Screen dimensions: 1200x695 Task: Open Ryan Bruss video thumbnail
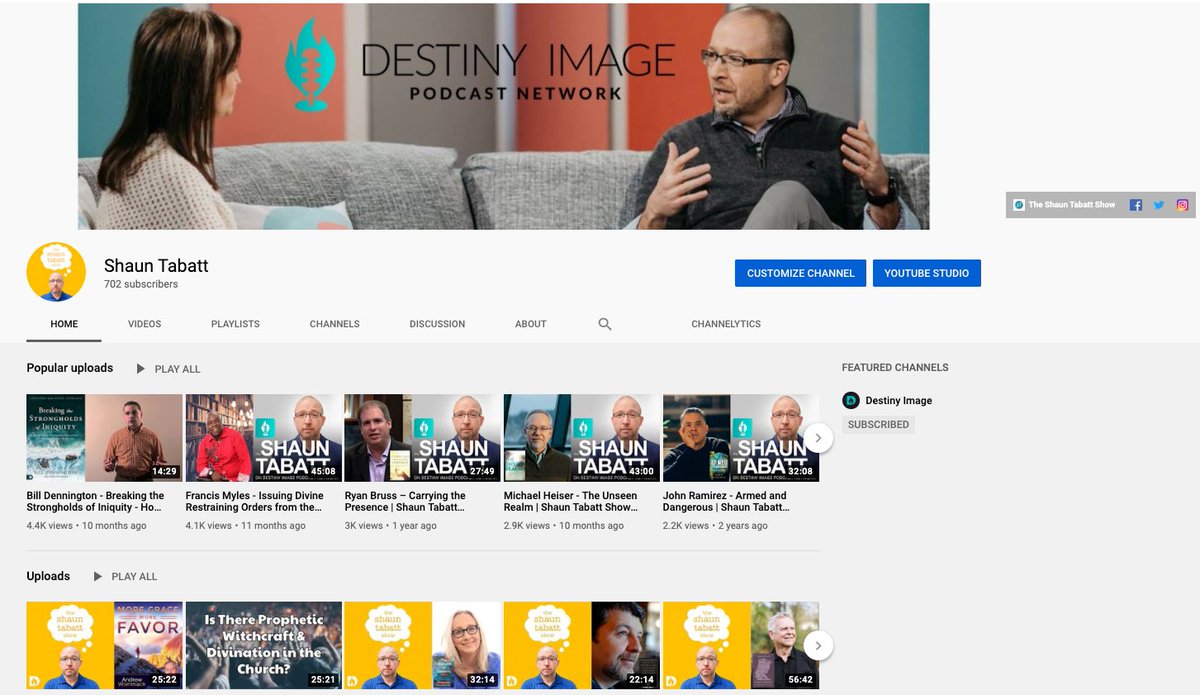point(422,438)
